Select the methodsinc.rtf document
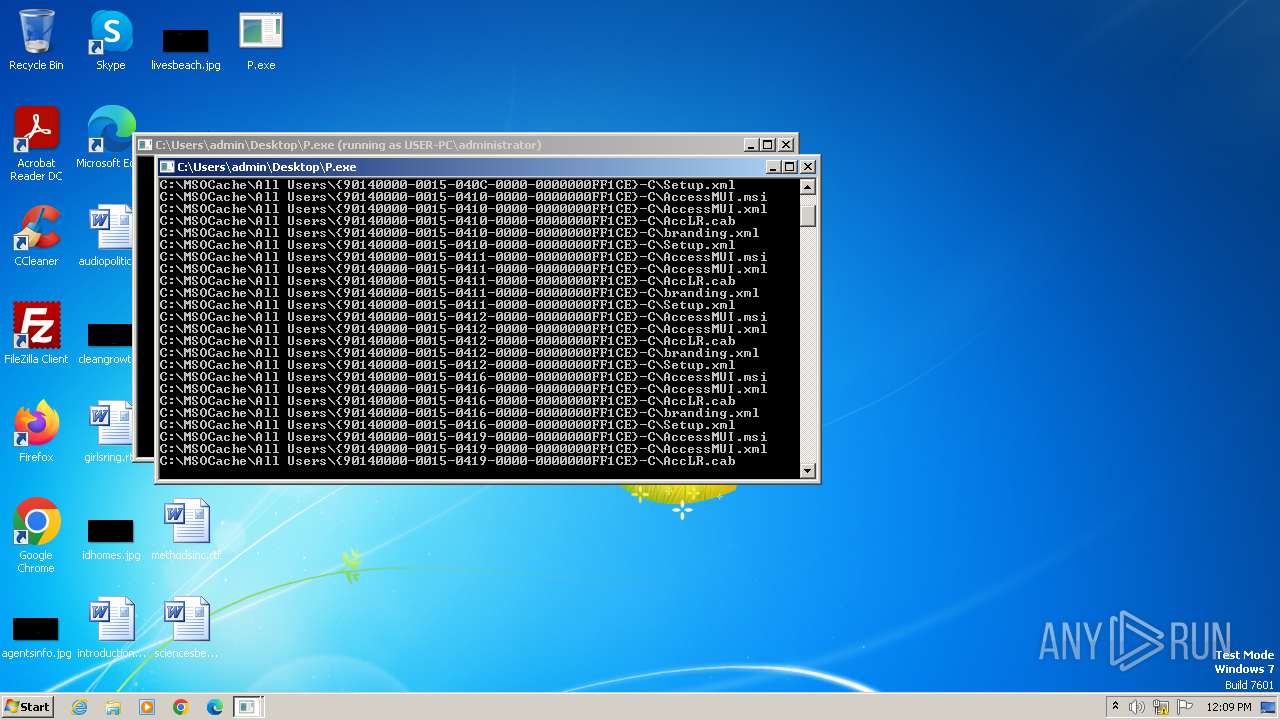Image resolution: width=1280 pixels, height=720 pixels. tap(186, 530)
